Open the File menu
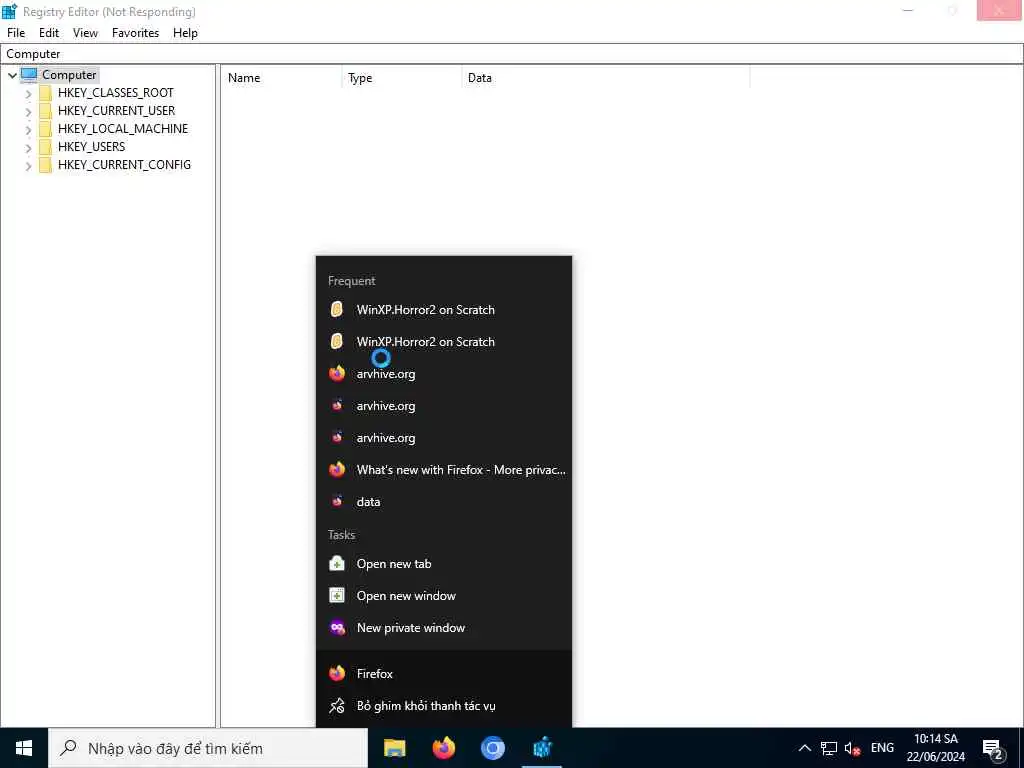The height and width of the screenshot is (768, 1024). coord(16,33)
